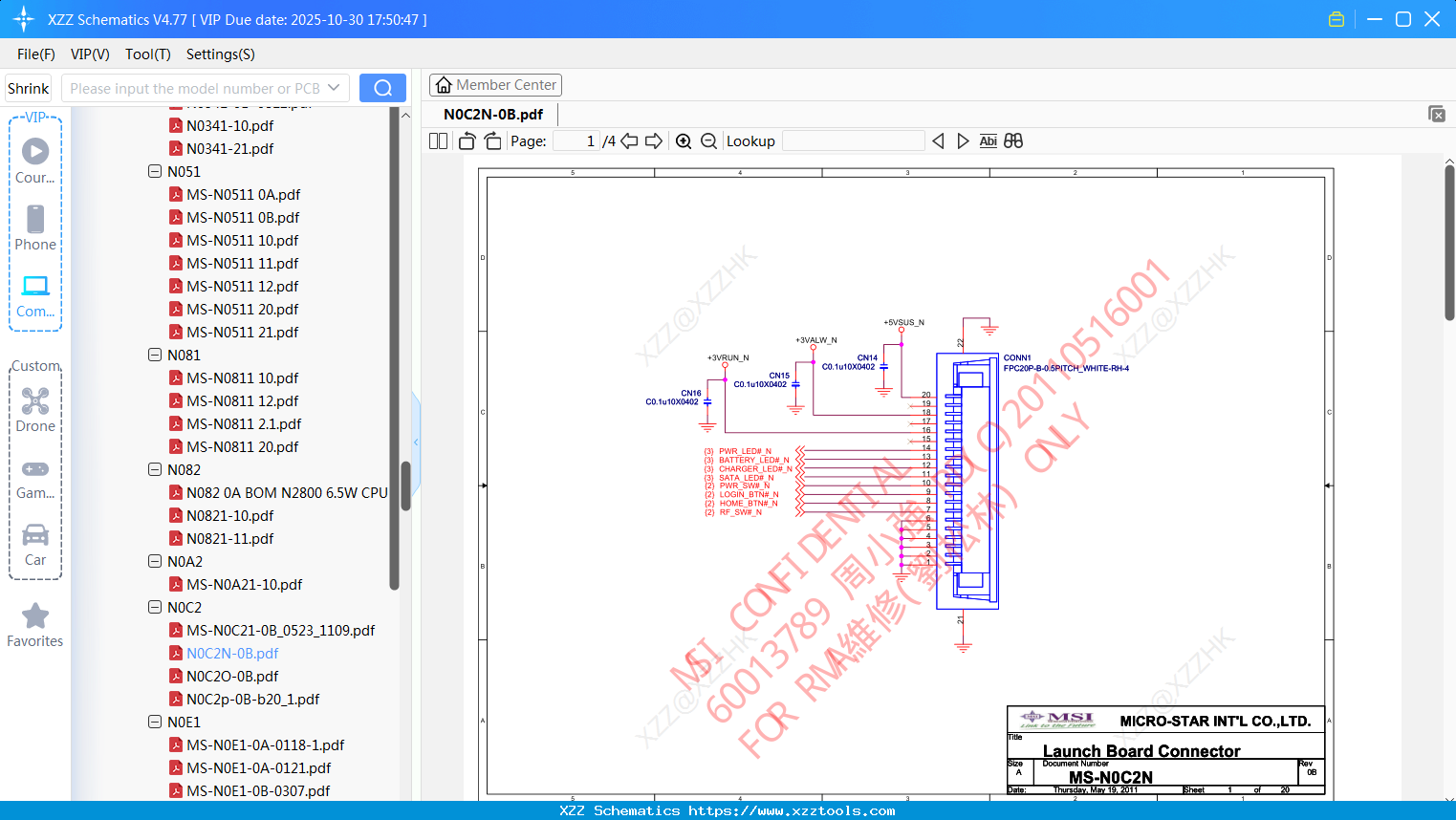1456x820 pixels.
Task: Click the yellow VIP gift icon
Action: pyautogui.click(x=1336, y=19)
